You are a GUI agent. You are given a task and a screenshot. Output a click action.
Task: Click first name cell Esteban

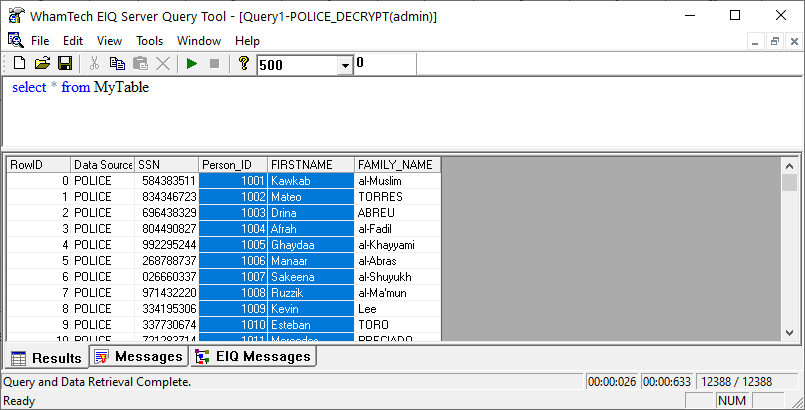(x=311, y=324)
